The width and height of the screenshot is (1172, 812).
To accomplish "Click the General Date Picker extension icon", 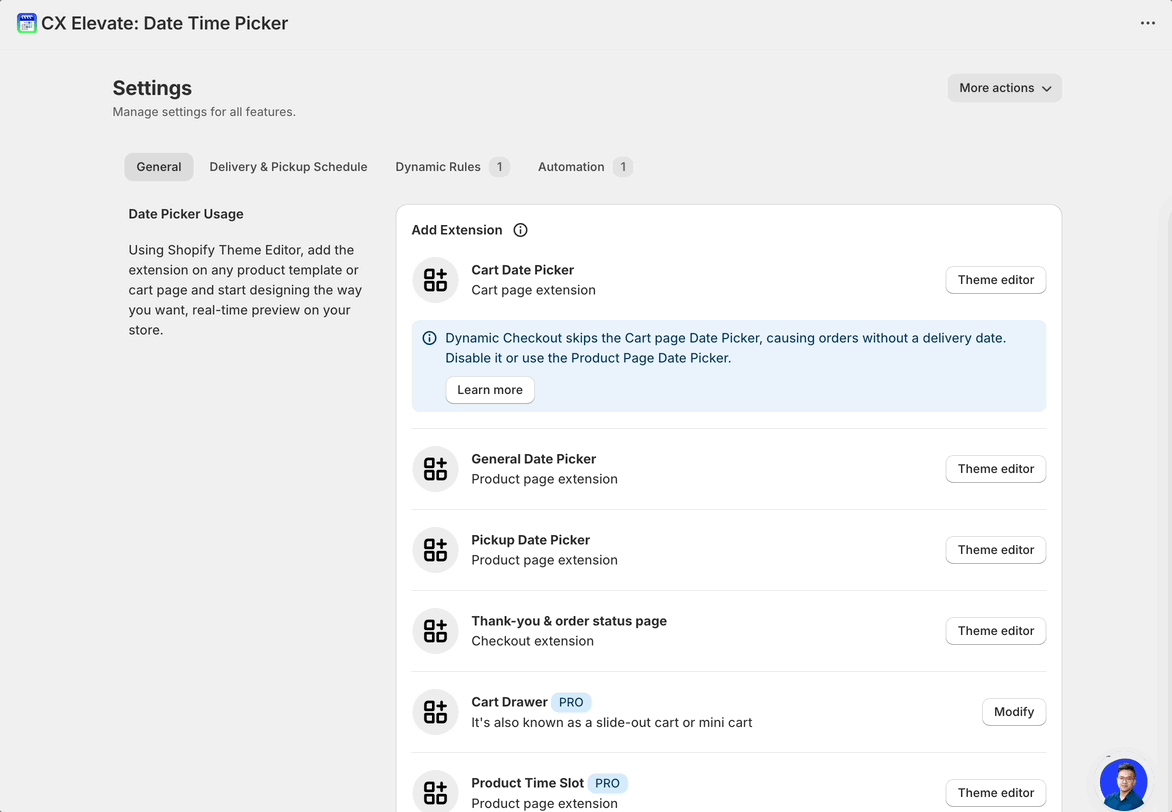I will (435, 470).
